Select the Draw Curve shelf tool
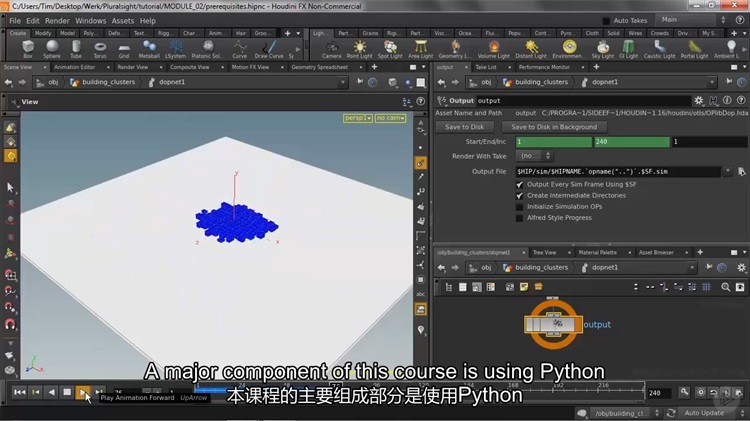750x421 pixels. click(269, 49)
